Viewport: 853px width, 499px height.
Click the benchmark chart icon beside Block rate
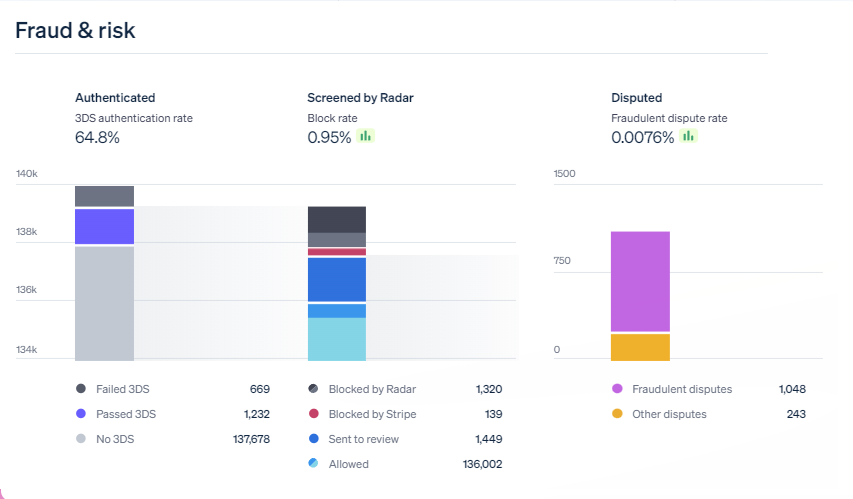click(x=366, y=135)
